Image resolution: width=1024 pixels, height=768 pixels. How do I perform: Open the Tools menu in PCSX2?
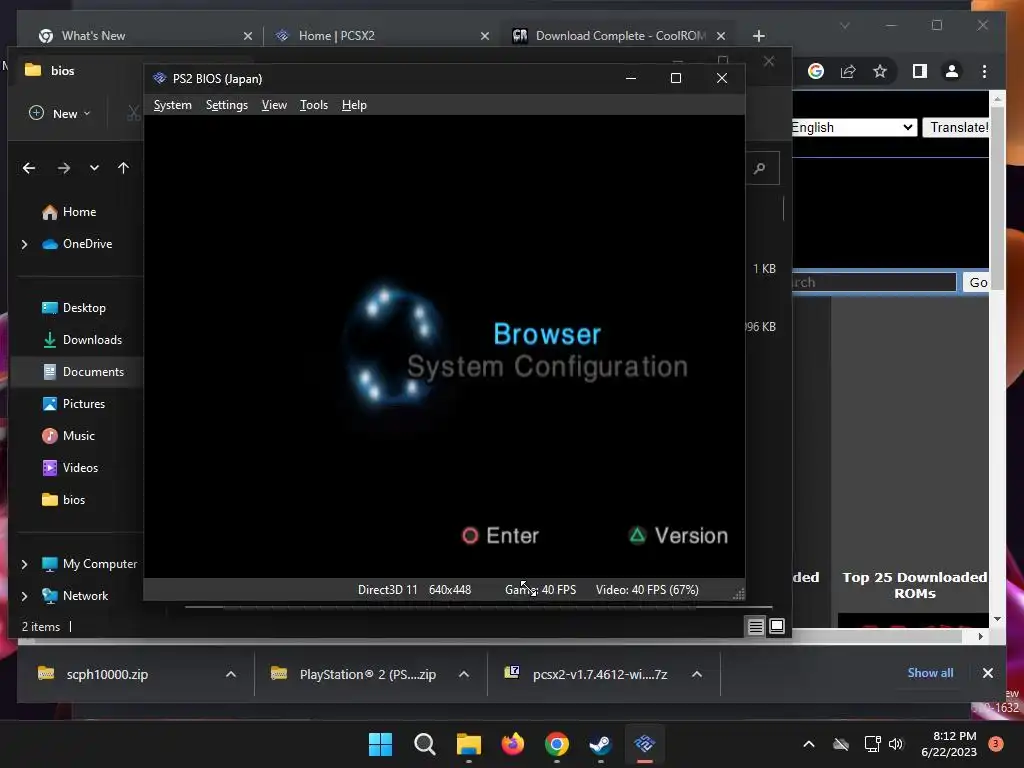(x=313, y=105)
